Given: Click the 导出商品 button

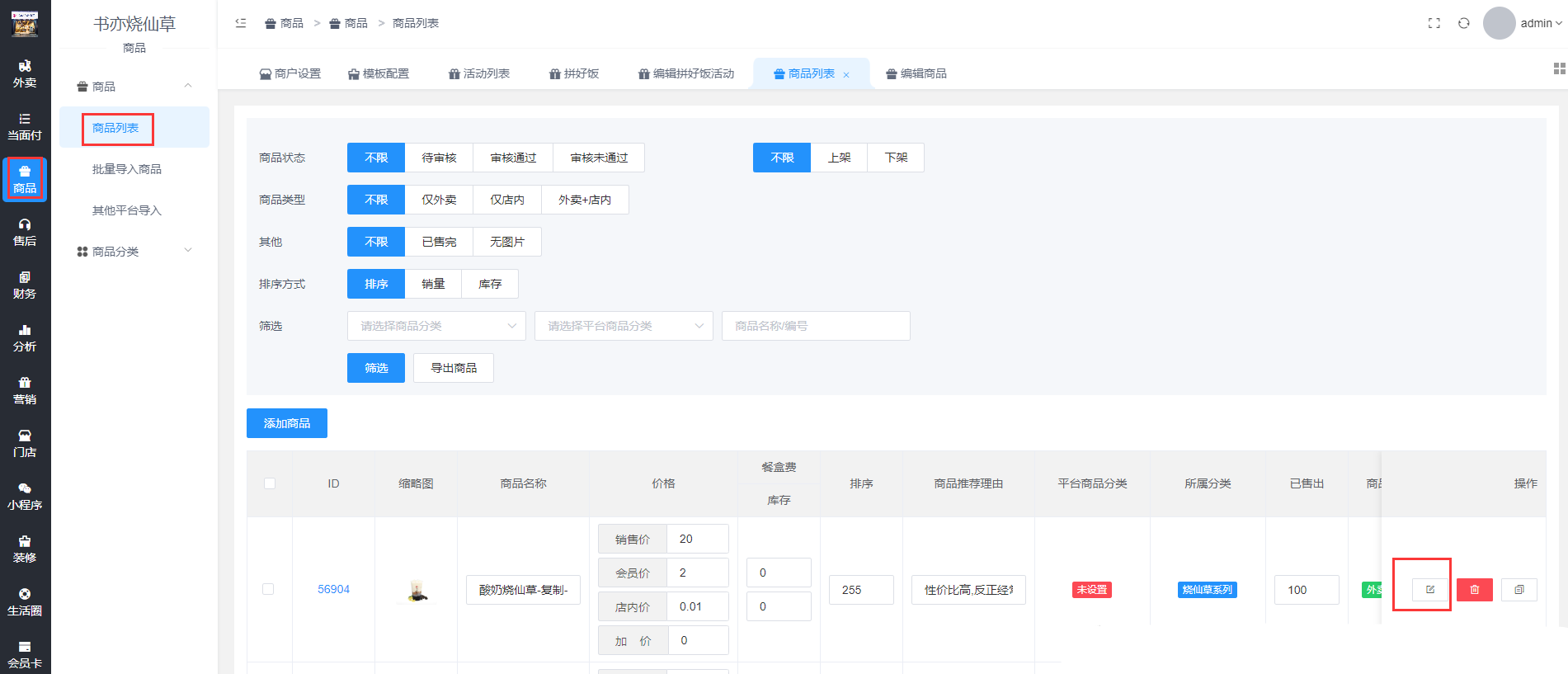Looking at the screenshot, I should point(454,368).
